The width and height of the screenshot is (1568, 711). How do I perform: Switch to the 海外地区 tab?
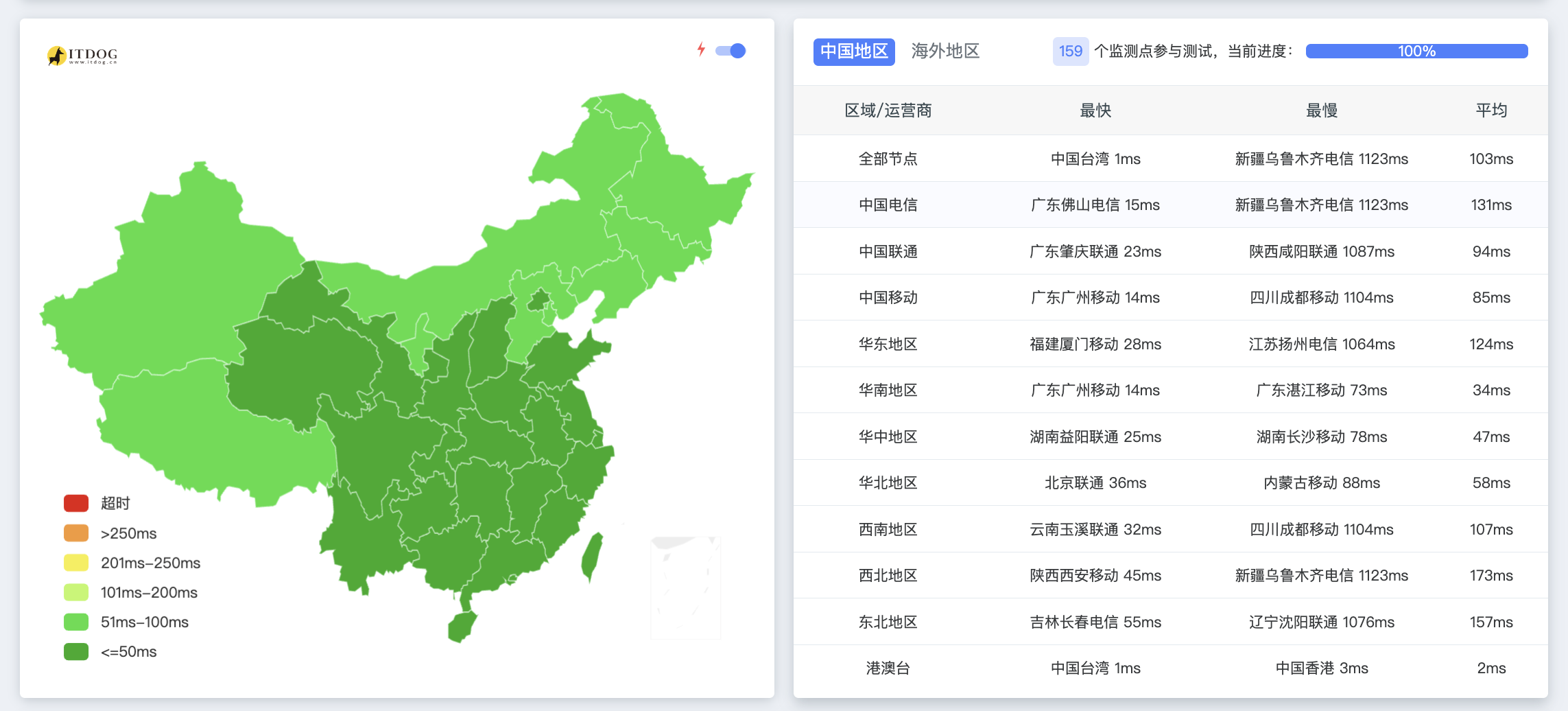click(945, 51)
